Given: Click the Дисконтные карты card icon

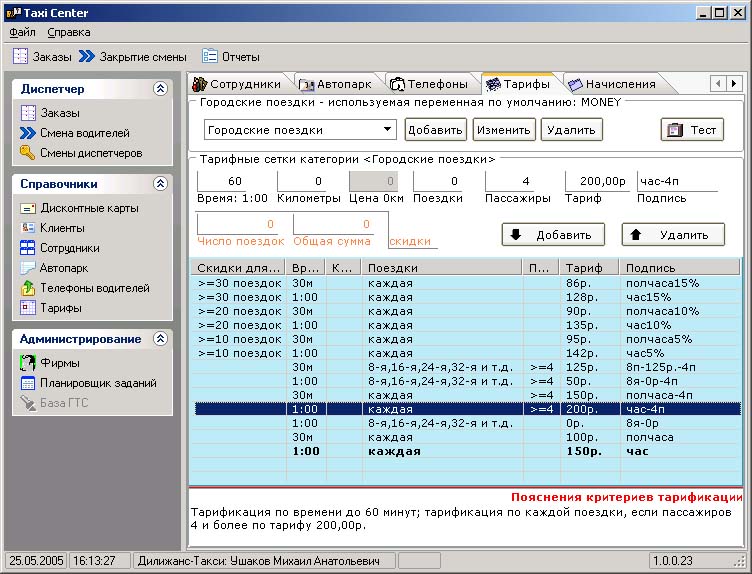Looking at the screenshot, I should tap(28, 208).
